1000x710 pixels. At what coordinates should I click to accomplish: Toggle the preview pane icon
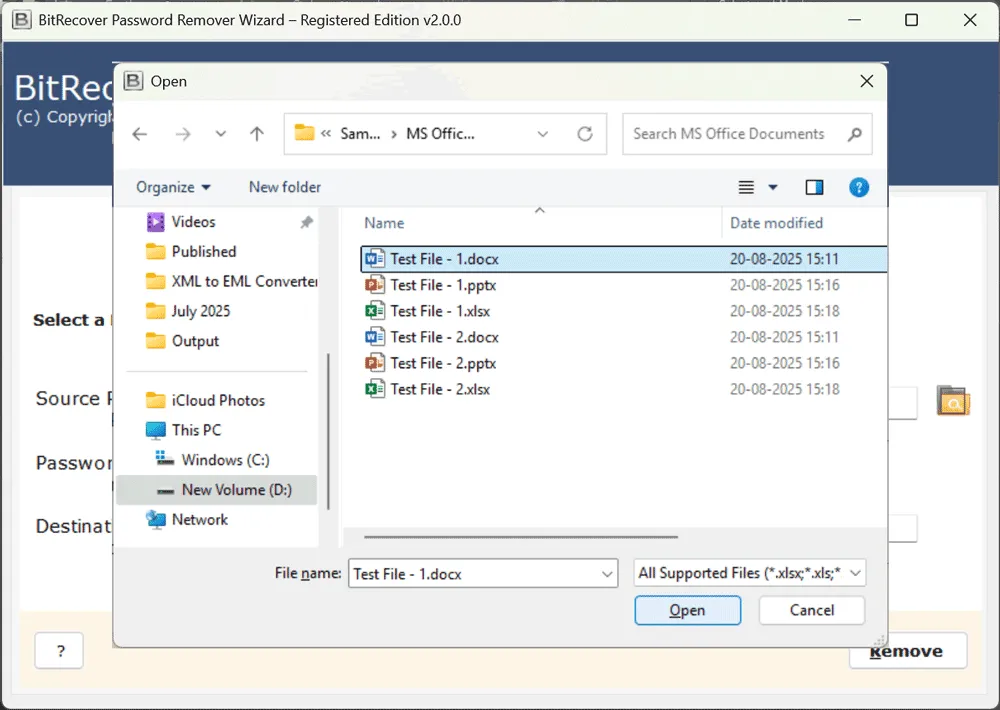(x=814, y=187)
